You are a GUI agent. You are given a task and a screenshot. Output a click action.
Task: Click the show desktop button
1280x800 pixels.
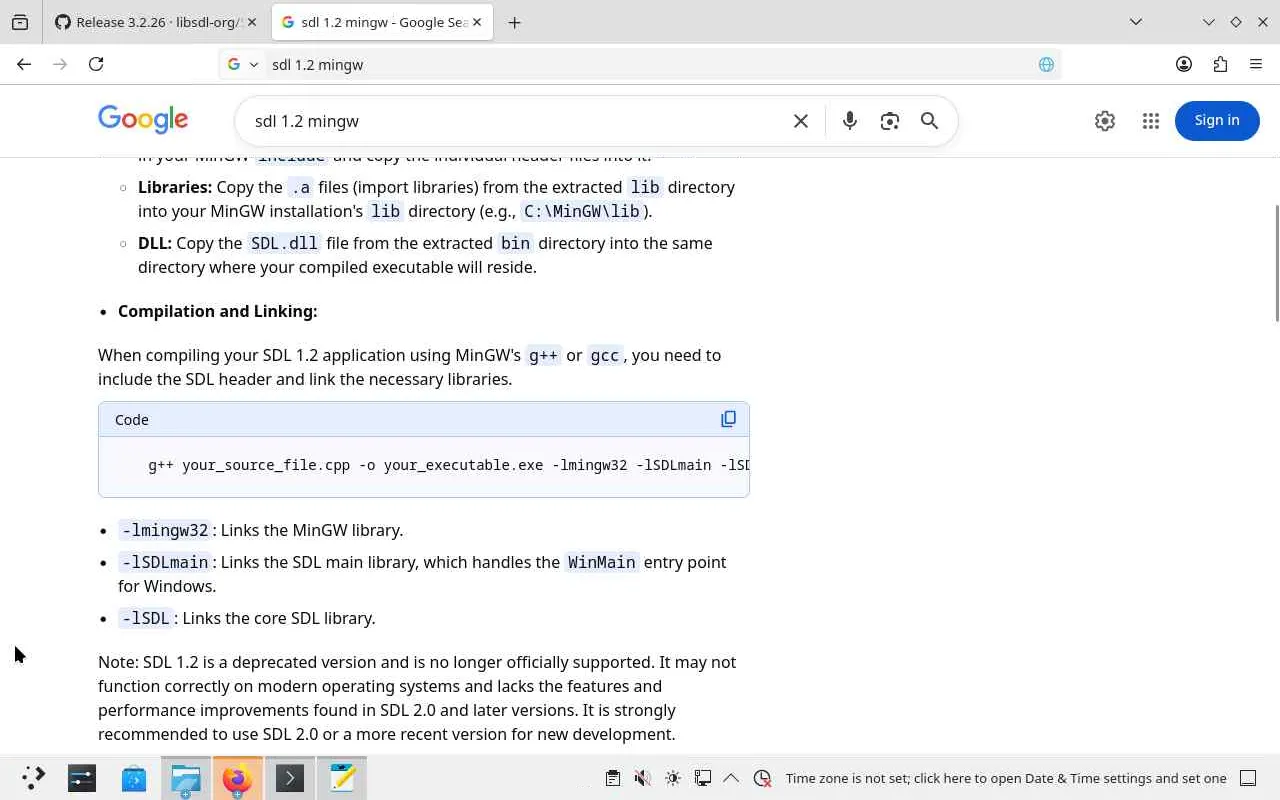[x=1248, y=778]
